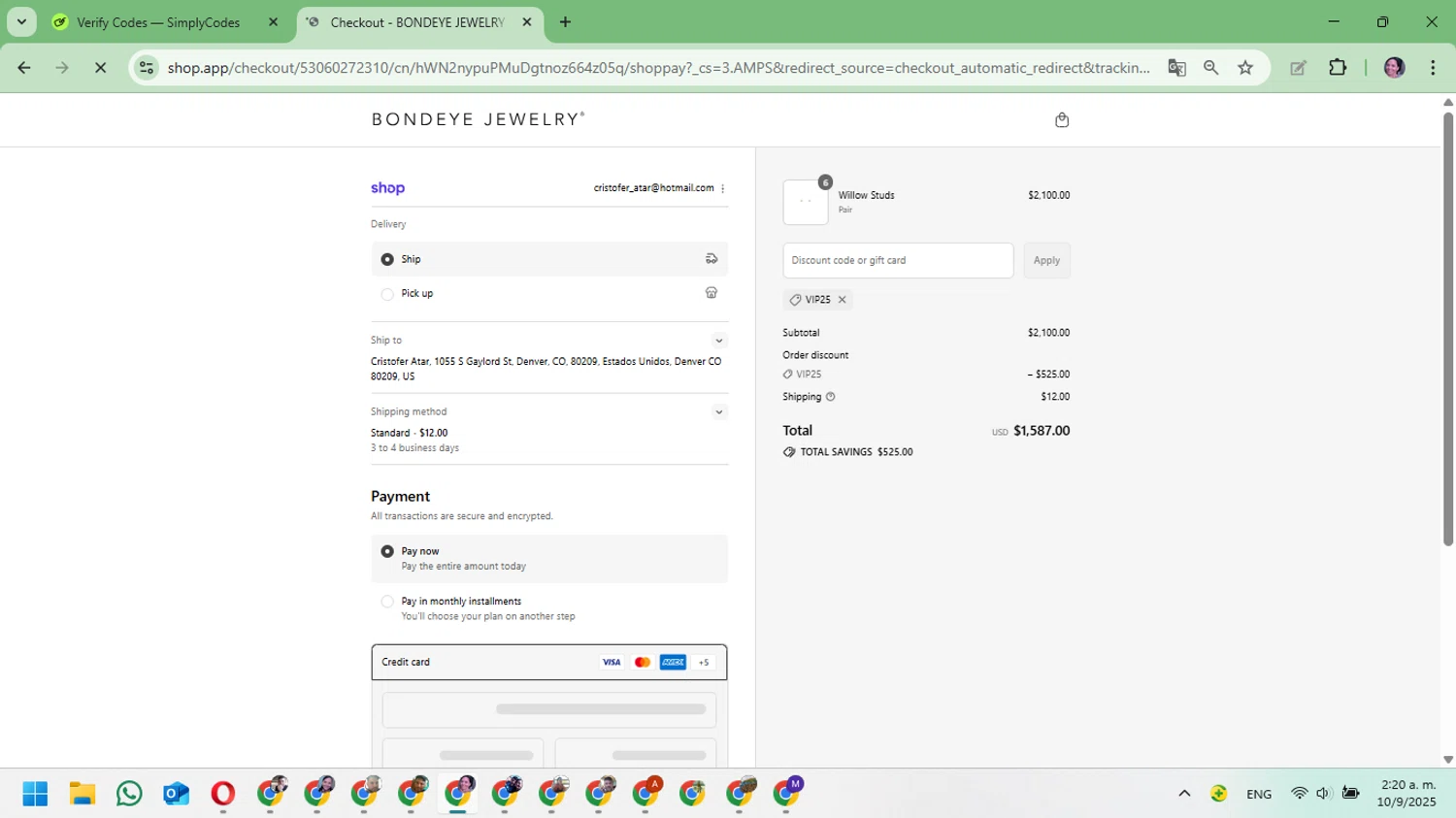Select the Credit card payment method header
The width and height of the screenshot is (1456, 818).
[x=549, y=663]
